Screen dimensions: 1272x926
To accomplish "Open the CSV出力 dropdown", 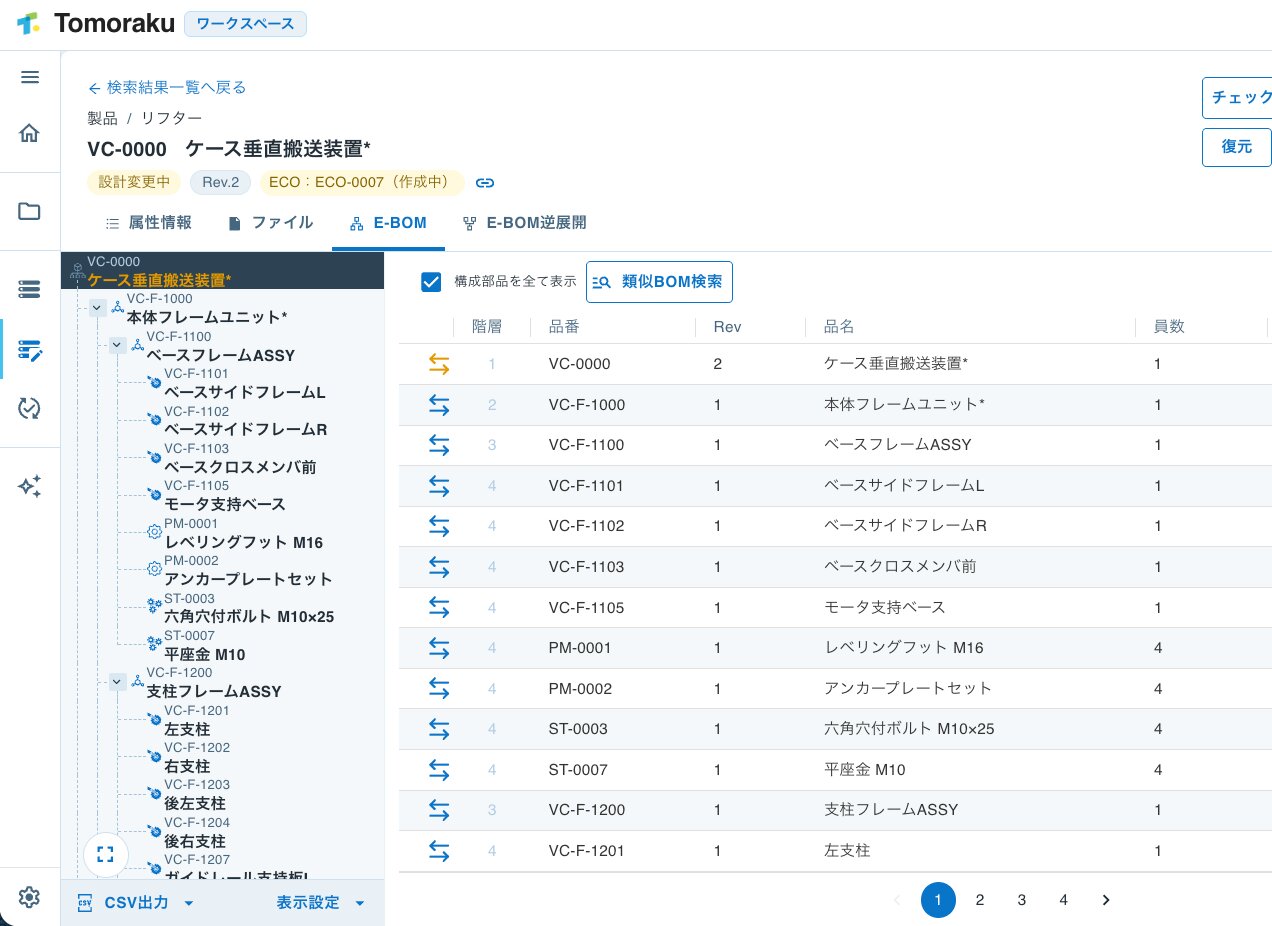I will pyautogui.click(x=135, y=903).
